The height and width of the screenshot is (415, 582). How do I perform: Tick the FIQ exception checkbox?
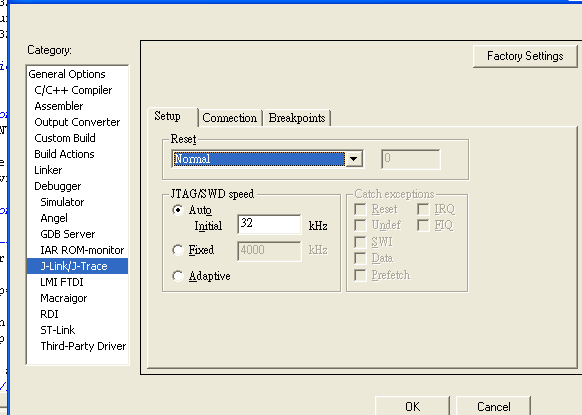[423, 225]
